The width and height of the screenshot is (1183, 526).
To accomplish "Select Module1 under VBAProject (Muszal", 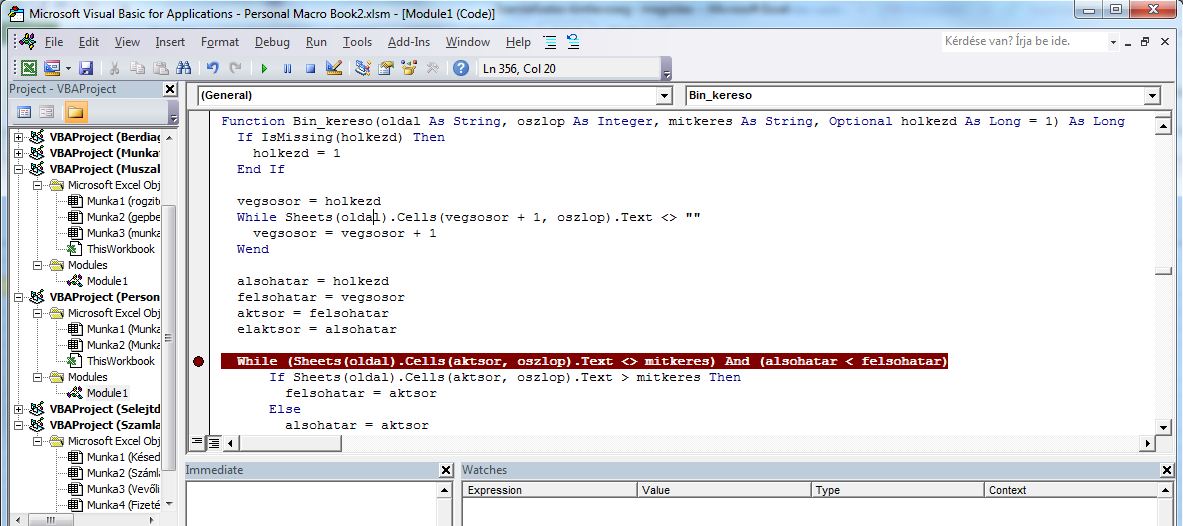I will click(x=107, y=281).
